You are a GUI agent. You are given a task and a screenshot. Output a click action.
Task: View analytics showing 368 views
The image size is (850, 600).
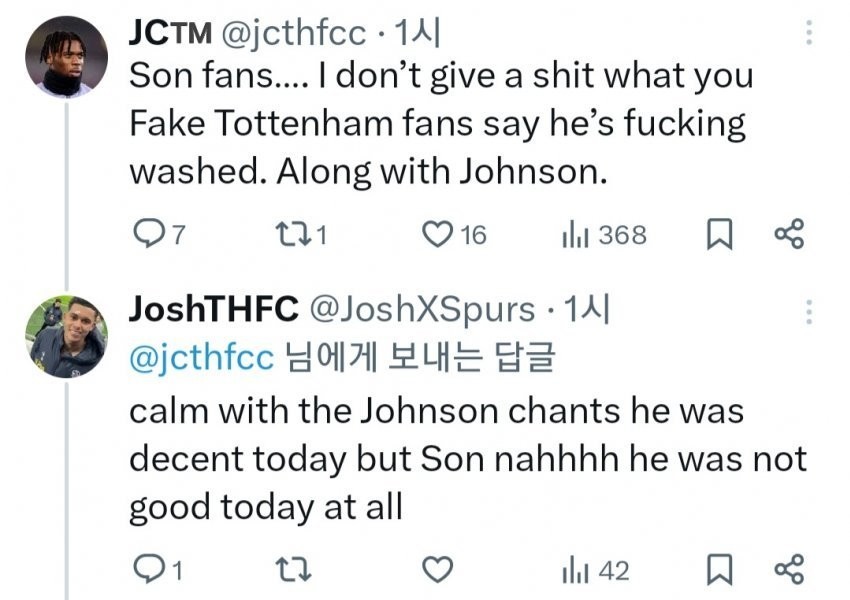[574, 235]
